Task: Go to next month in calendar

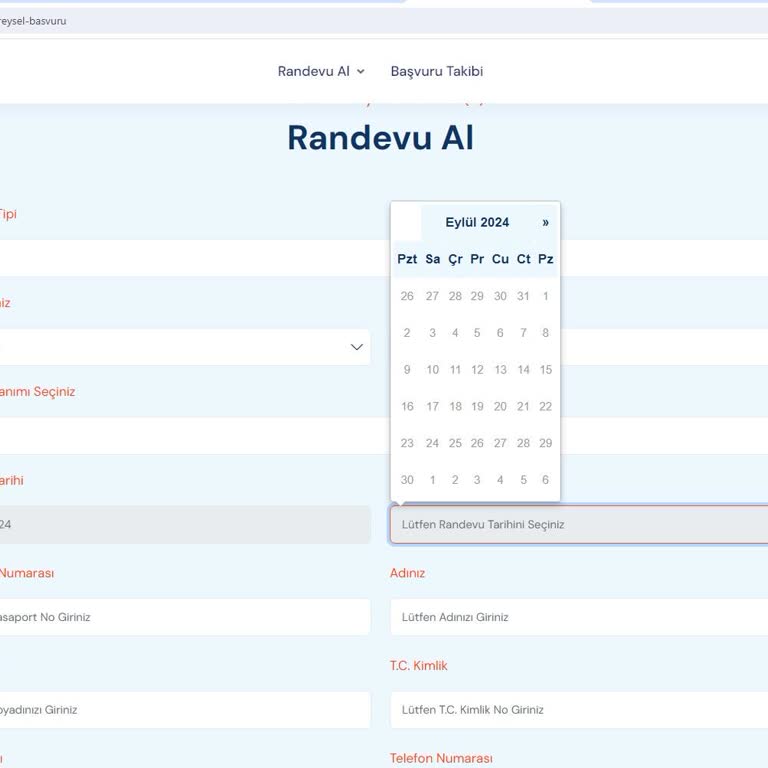Action: pyautogui.click(x=545, y=222)
